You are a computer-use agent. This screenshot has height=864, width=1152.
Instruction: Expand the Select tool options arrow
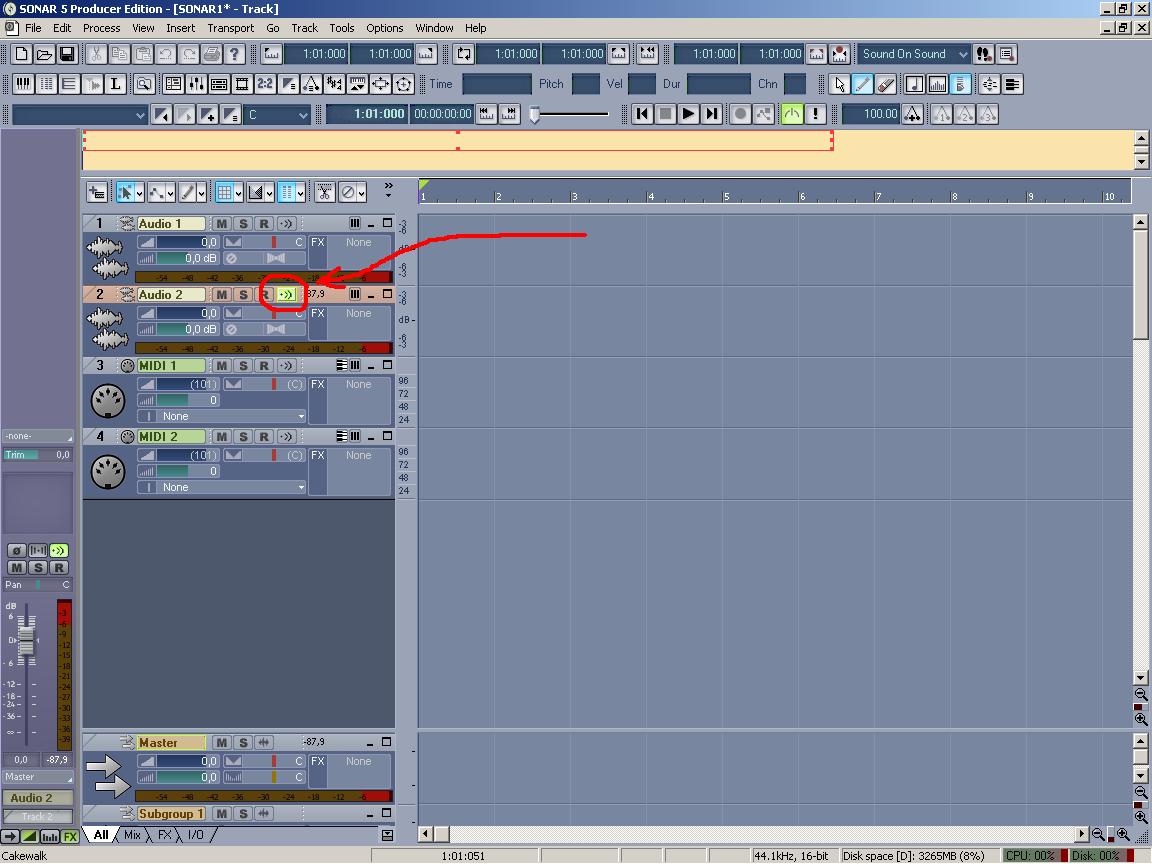pos(140,193)
